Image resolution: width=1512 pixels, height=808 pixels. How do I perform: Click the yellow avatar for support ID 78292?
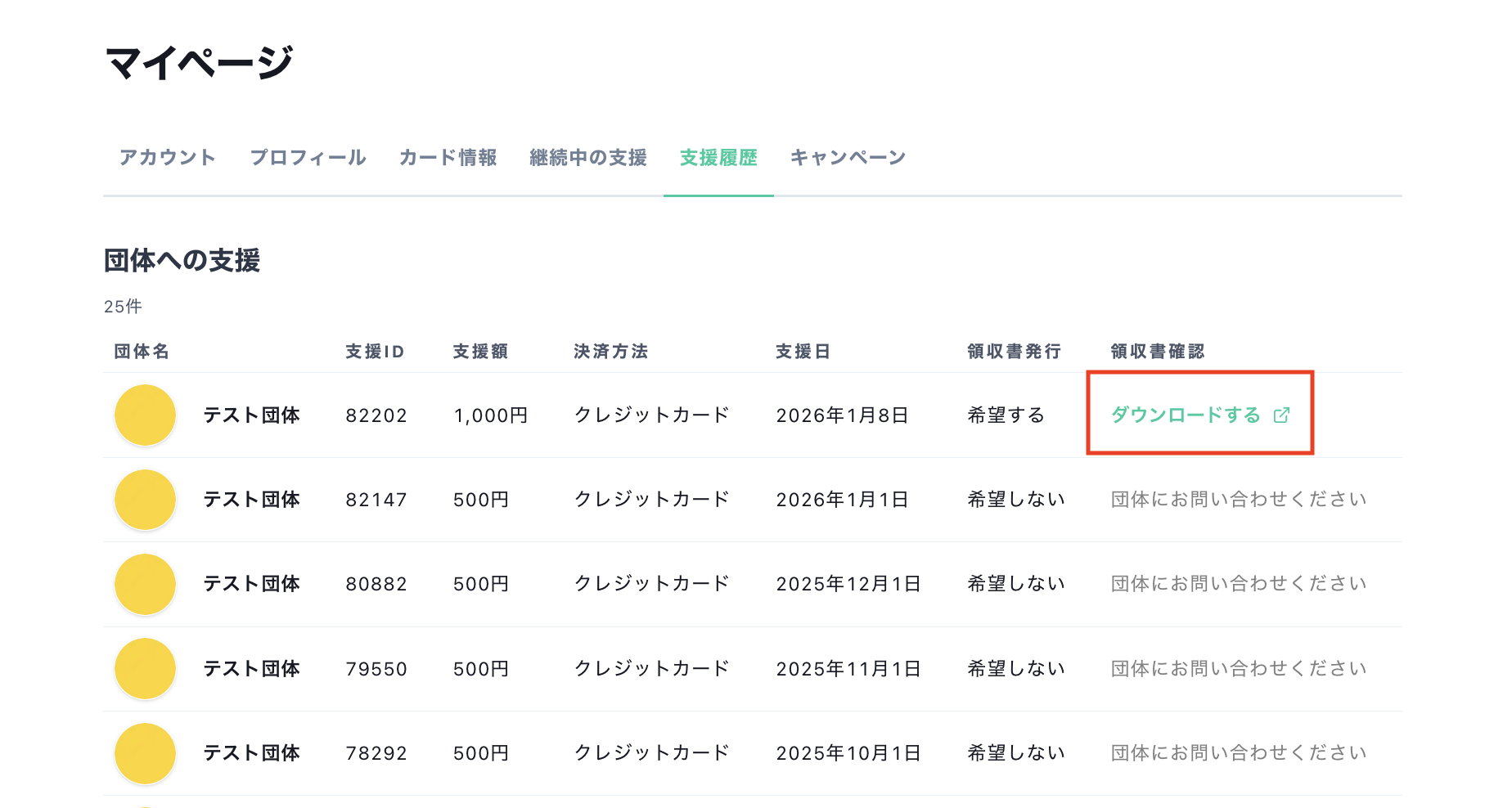[x=145, y=753]
